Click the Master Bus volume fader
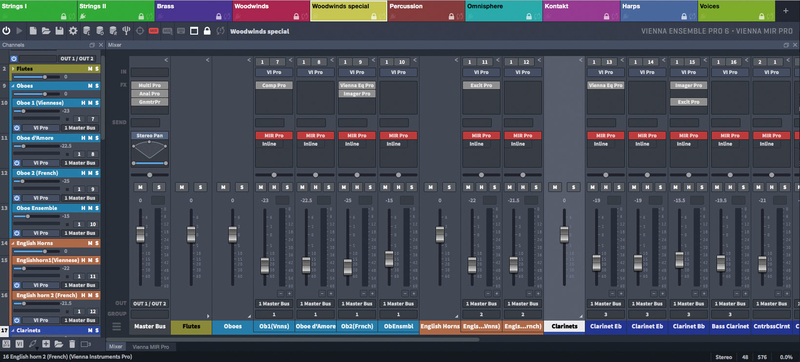 pyautogui.click(x=140, y=235)
